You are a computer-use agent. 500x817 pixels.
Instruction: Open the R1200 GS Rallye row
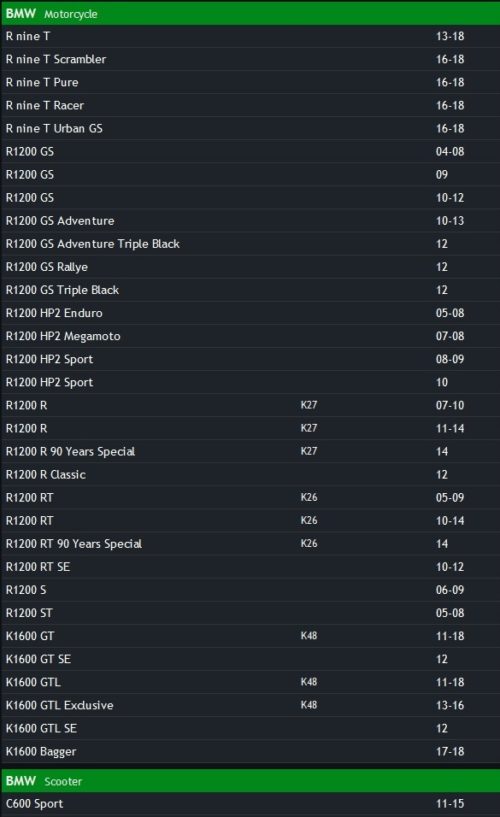[250, 267]
